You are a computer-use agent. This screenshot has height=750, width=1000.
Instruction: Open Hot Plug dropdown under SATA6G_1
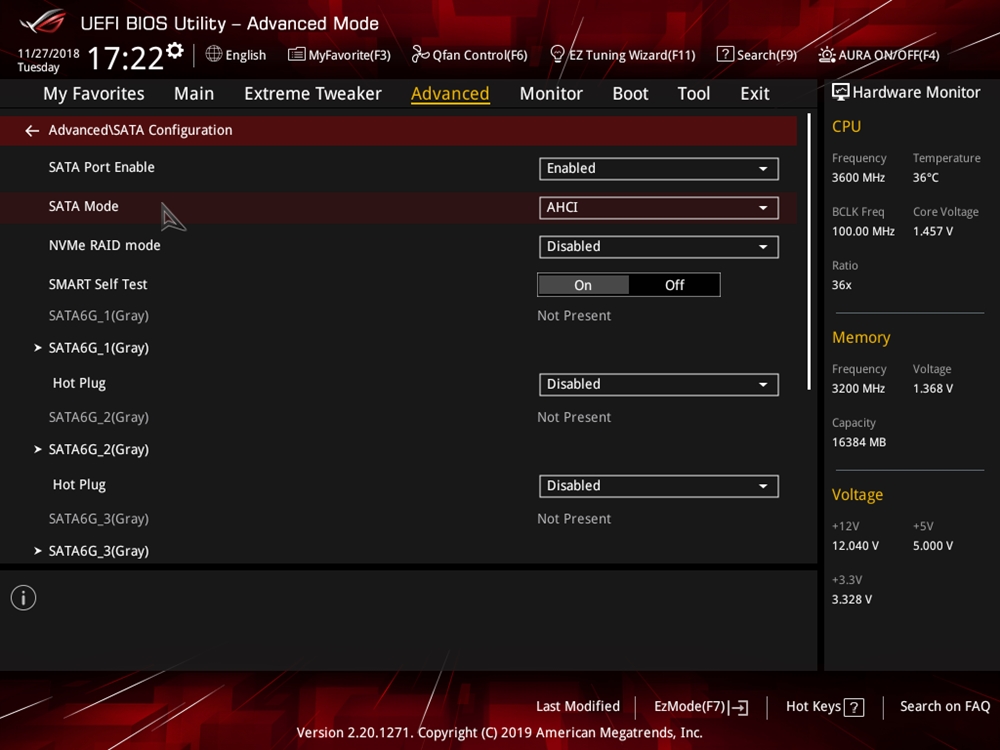[659, 385]
